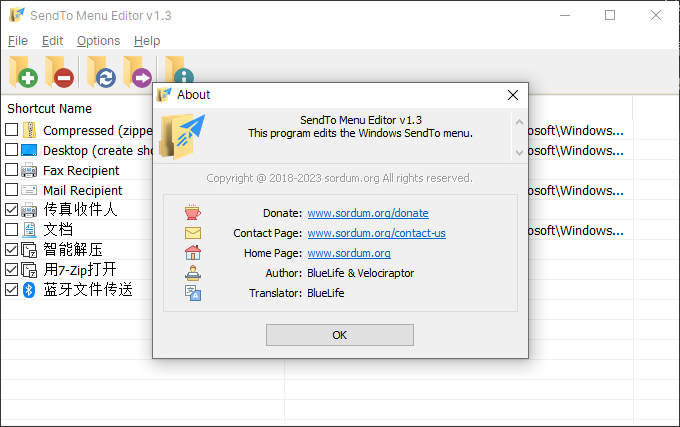Open the www.sordum.org/contact-us link
The height and width of the screenshot is (427, 680).
pos(376,233)
